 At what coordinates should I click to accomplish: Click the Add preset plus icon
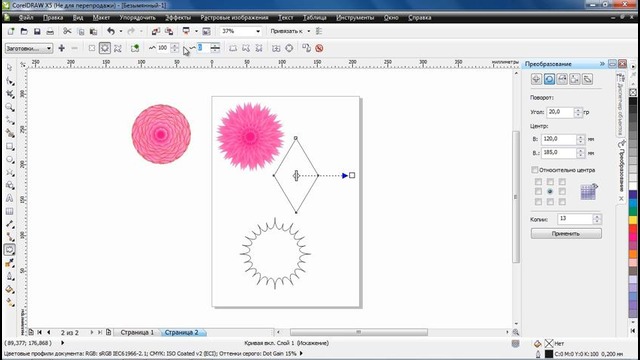pyautogui.click(x=62, y=48)
